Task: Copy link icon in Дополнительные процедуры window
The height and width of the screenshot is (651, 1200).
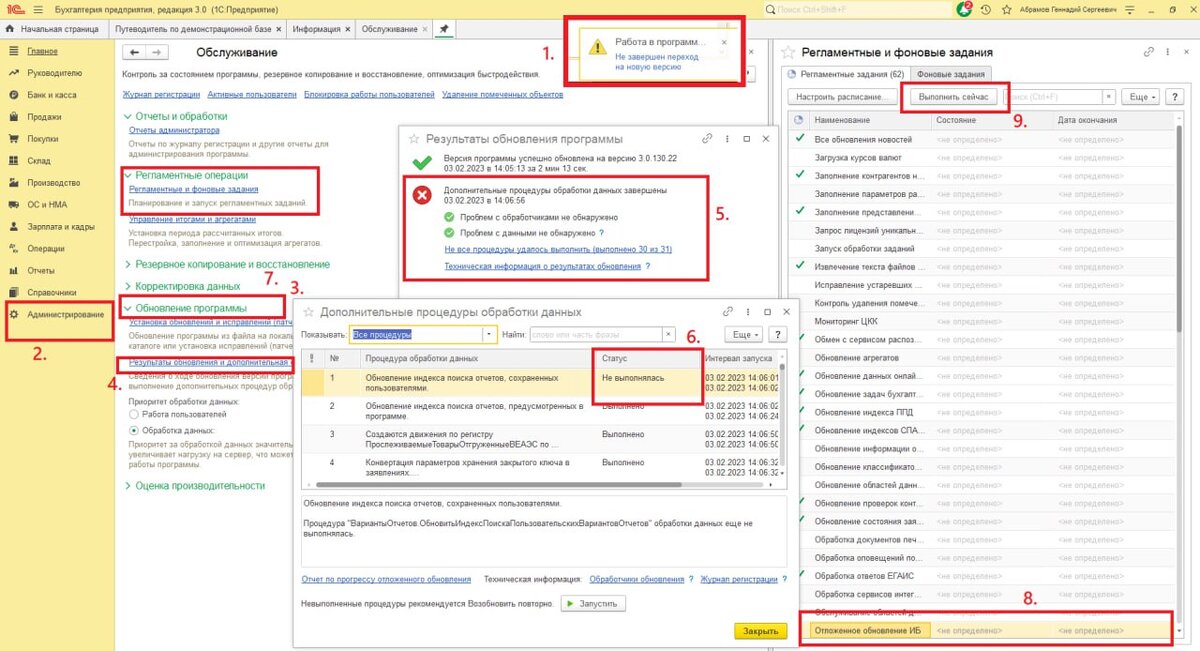Action: pyautogui.click(x=729, y=311)
